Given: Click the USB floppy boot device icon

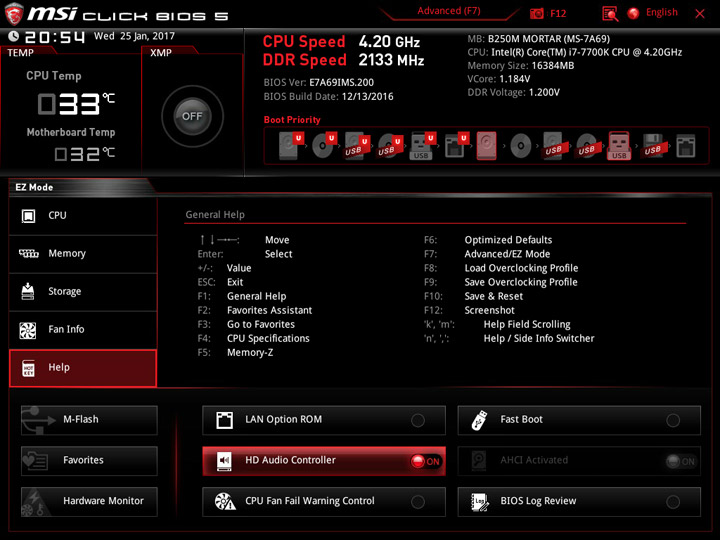Looking at the screenshot, I should tap(652, 146).
